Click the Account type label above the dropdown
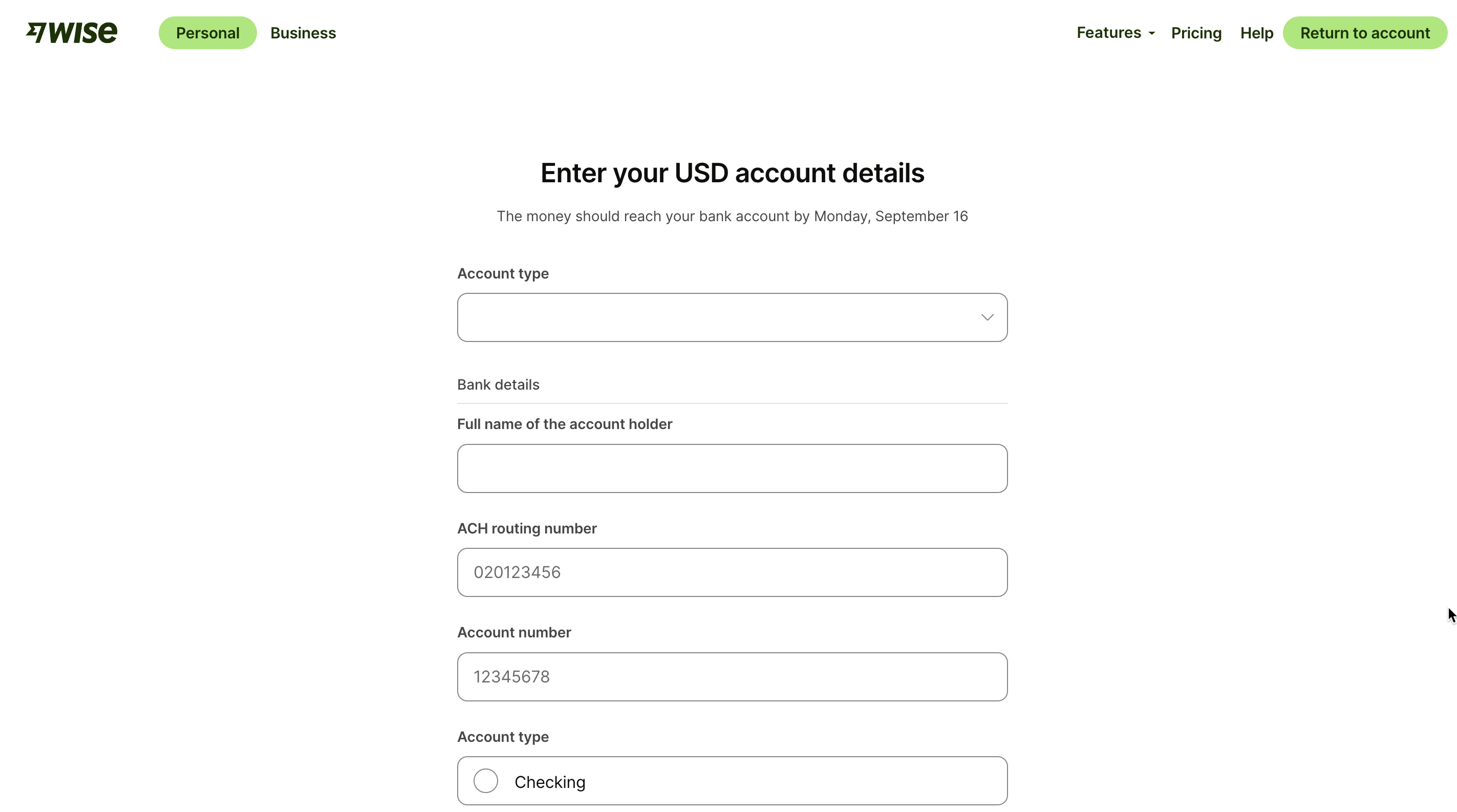The width and height of the screenshot is (1457, 812). pos(502,274)
